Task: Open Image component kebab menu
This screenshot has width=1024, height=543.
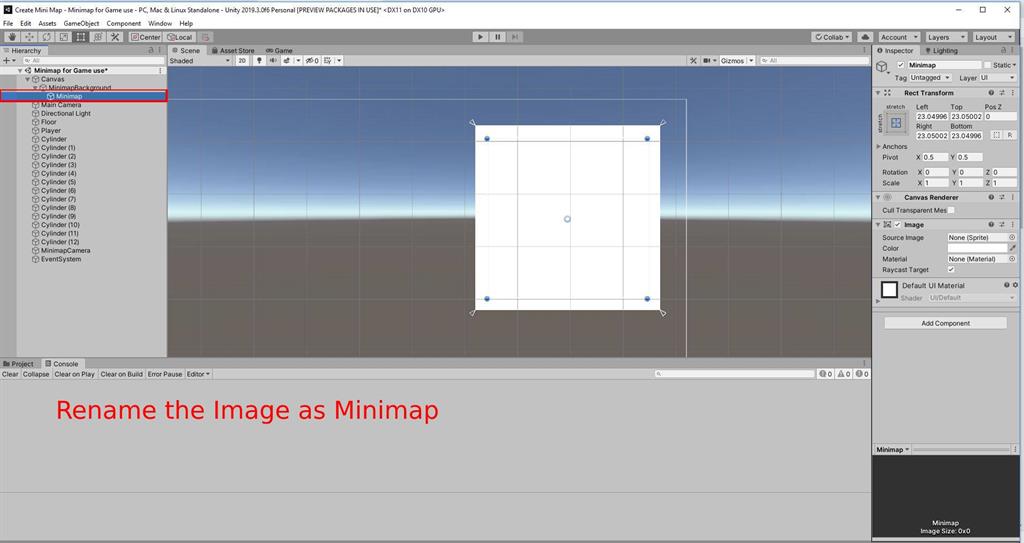Action: click(1013, 225)
